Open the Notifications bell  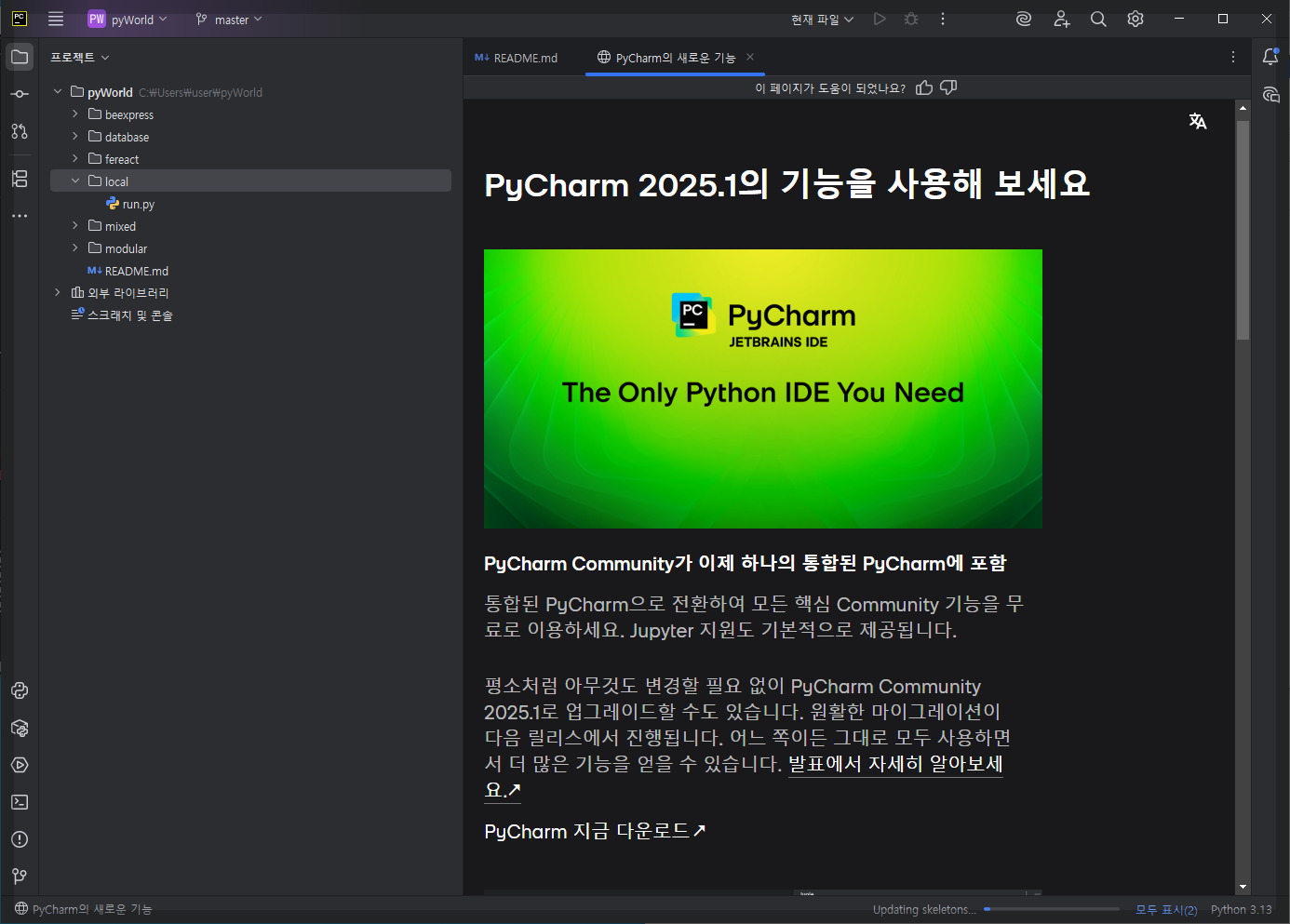1270,57
